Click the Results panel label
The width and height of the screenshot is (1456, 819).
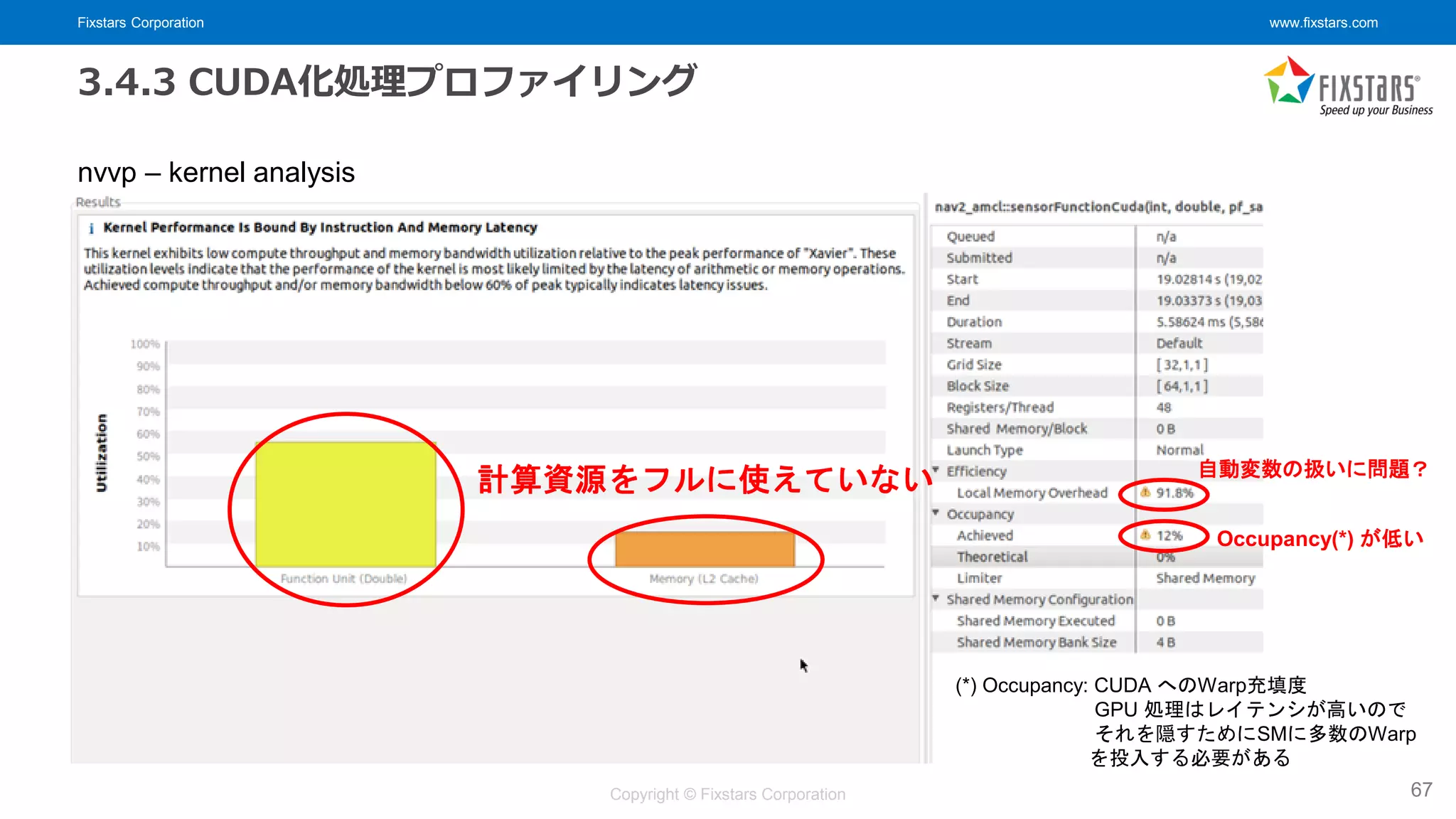pos(98,202)
